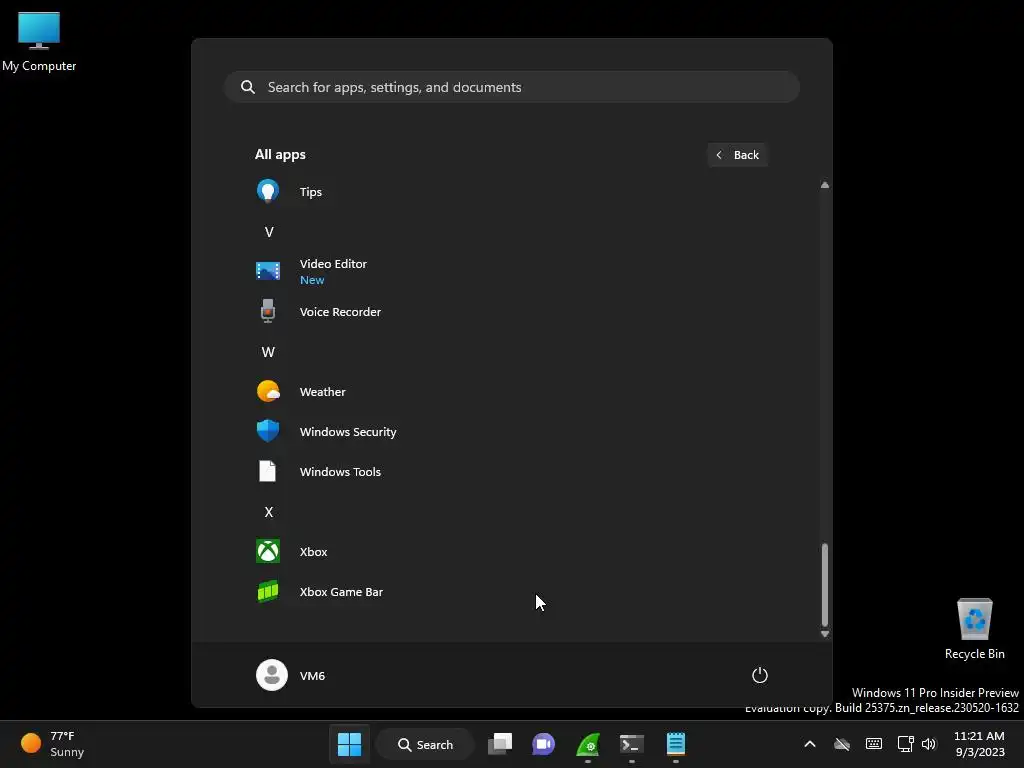Open the Video Editor app icon
The height and width of the screenshot is (768, 1024).
coord(268,270)
